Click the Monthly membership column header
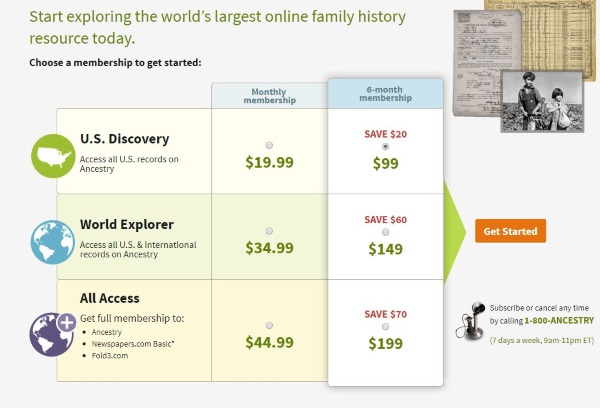The width and height of the screenshot is (600, 408). click(269, 95)
